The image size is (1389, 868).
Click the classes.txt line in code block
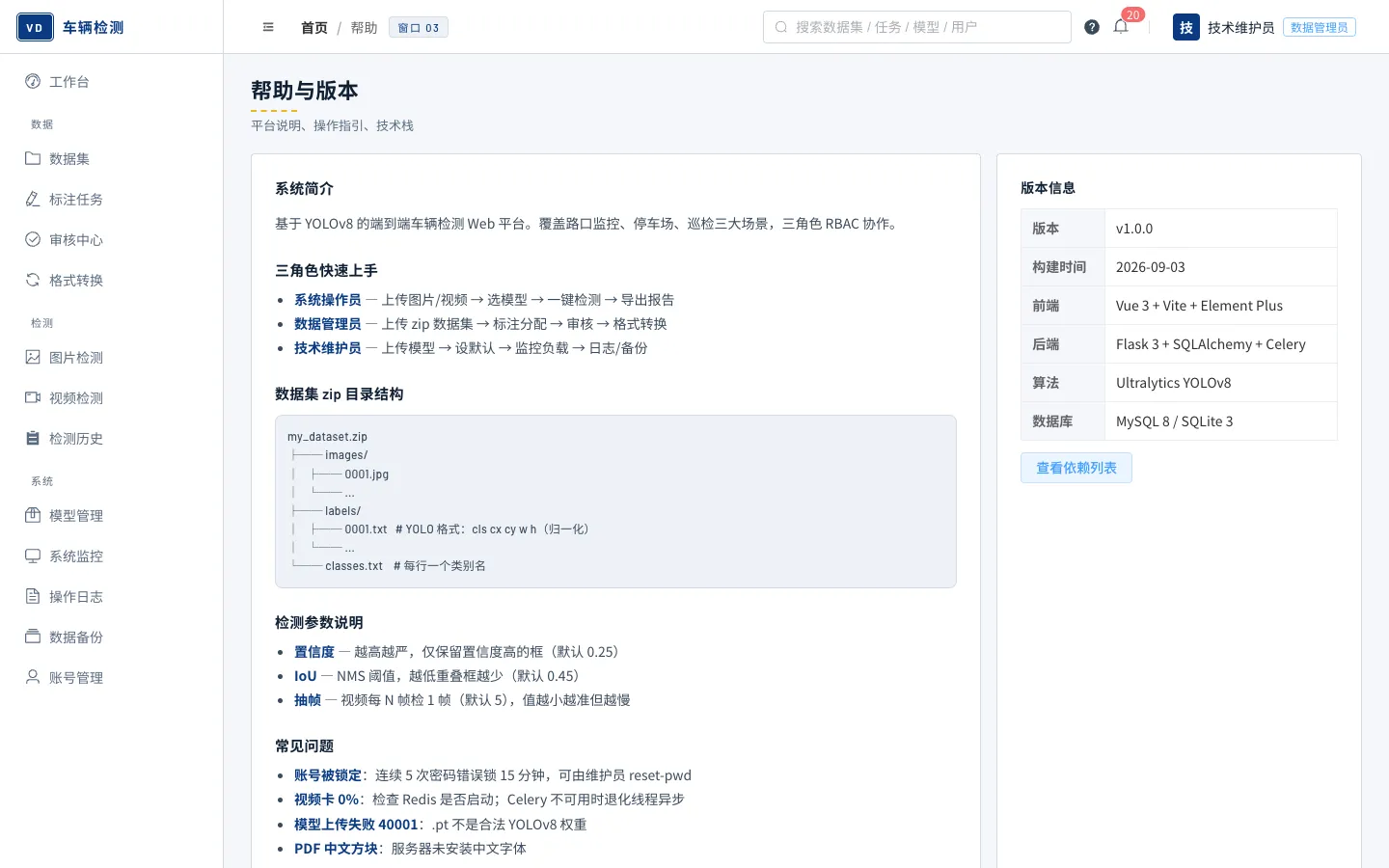pos(389,566)
